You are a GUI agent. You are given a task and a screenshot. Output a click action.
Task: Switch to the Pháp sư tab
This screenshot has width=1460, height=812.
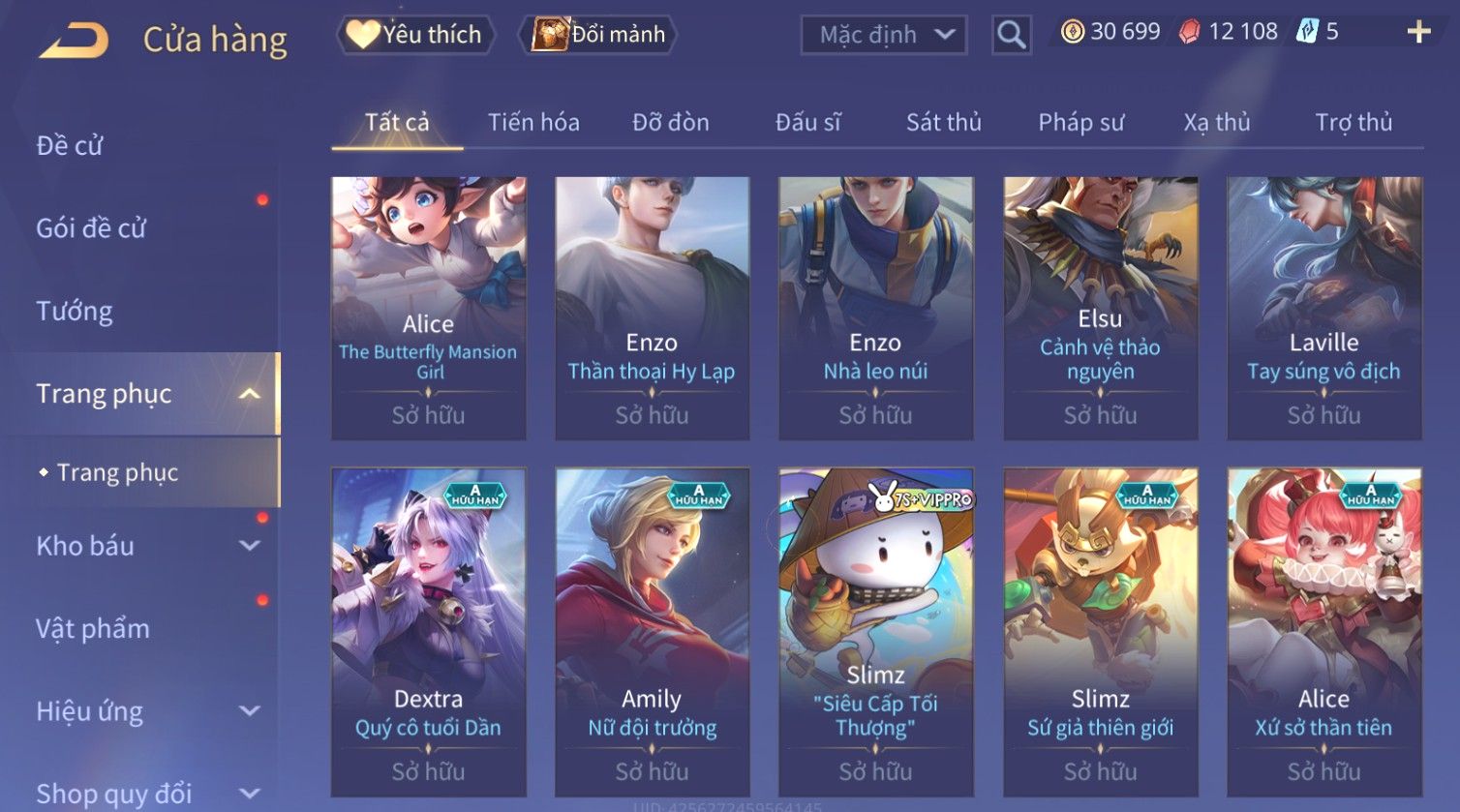coord(1081,122)
